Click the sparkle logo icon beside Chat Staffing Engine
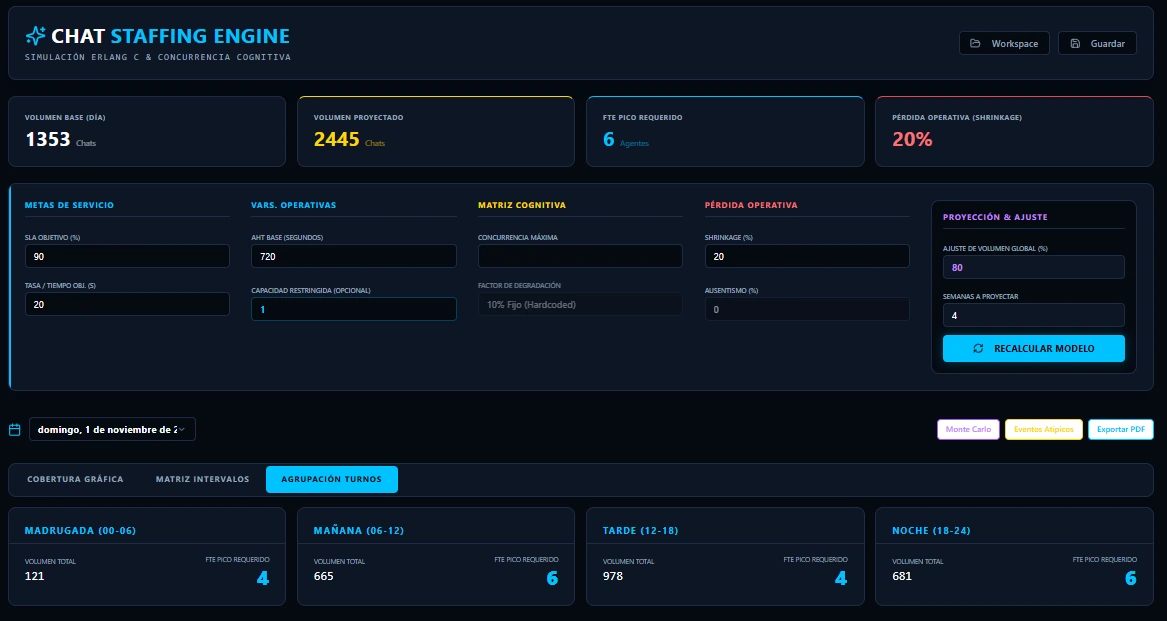 point(35,35)
